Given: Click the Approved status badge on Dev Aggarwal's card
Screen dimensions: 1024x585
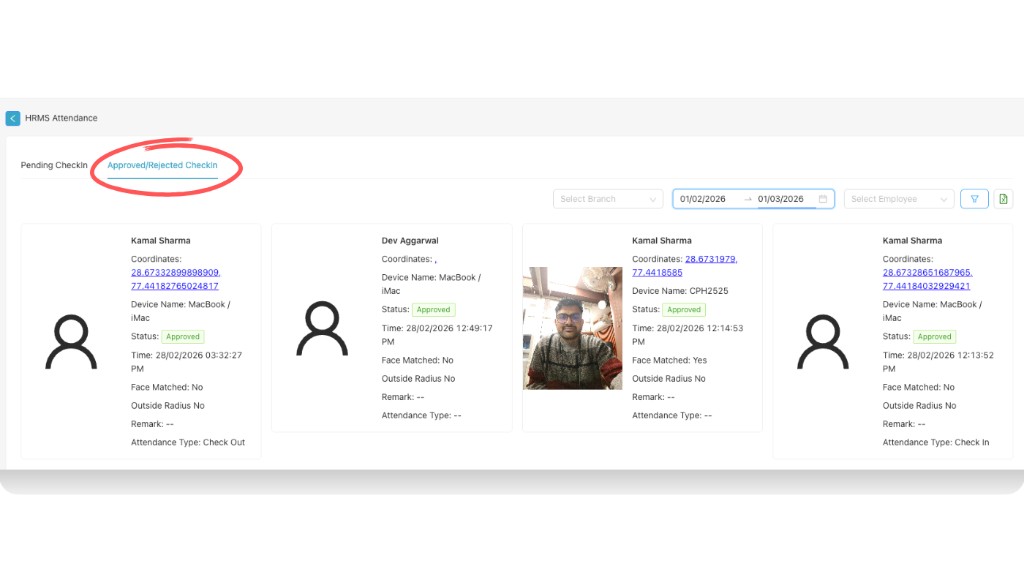Looking at the screenshot, I should [x=433, y=309].
